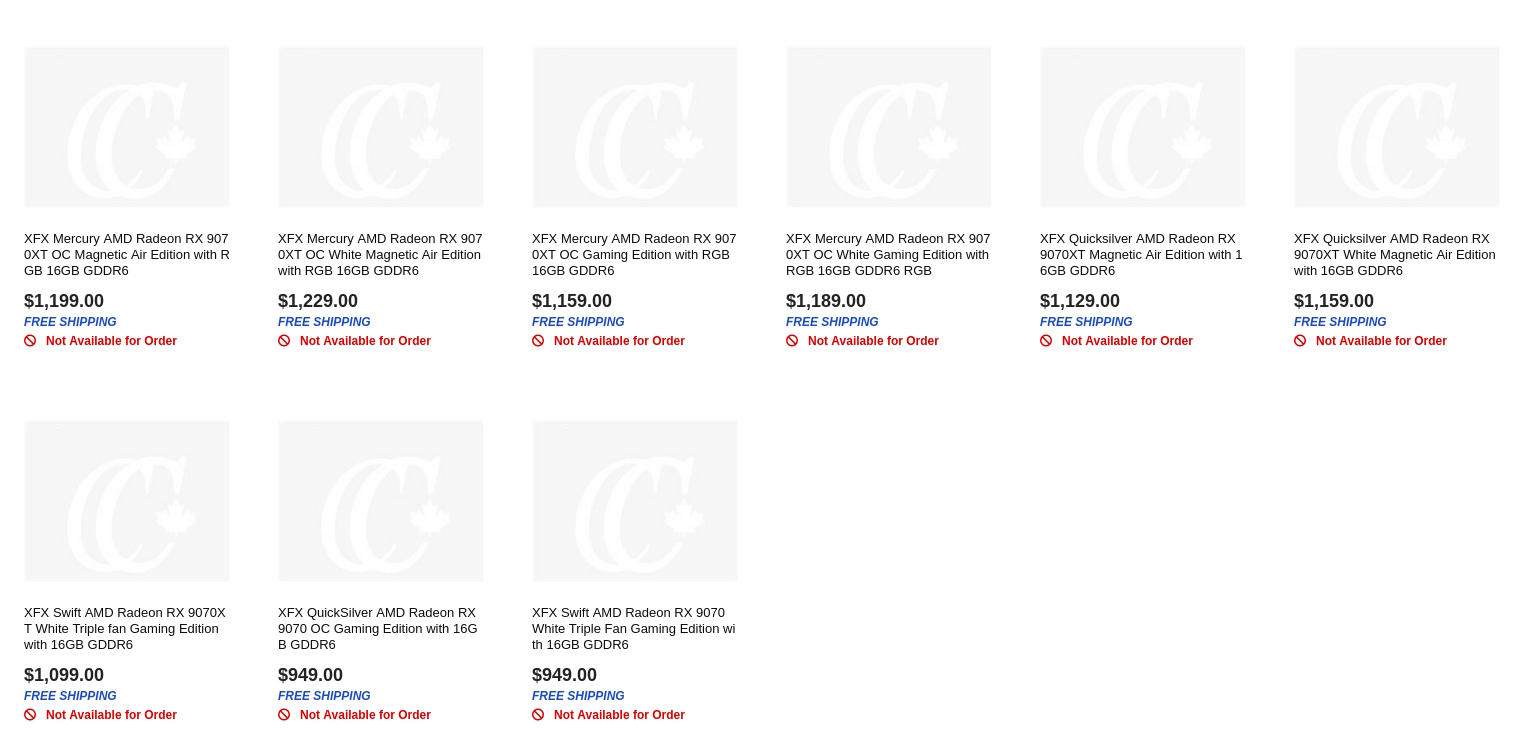This screenshot has height=748, width=1540.
Task: Click Free Shipping under the $1,129.00 price
Action: (x=1086, y=322)
